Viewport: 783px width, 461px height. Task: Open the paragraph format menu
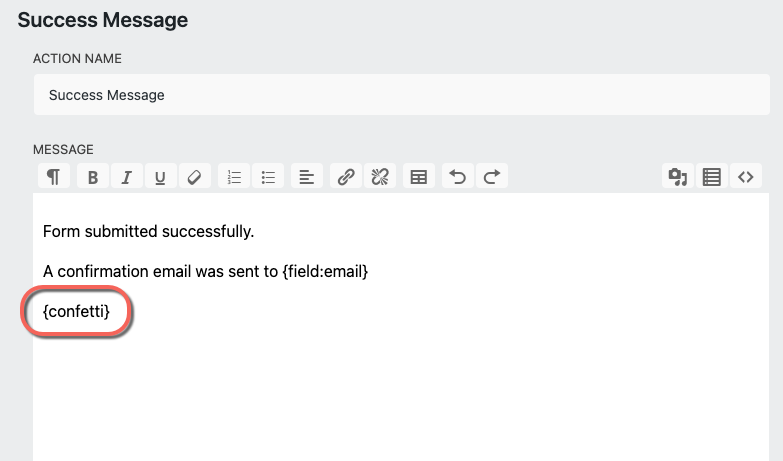coord(53,177)
